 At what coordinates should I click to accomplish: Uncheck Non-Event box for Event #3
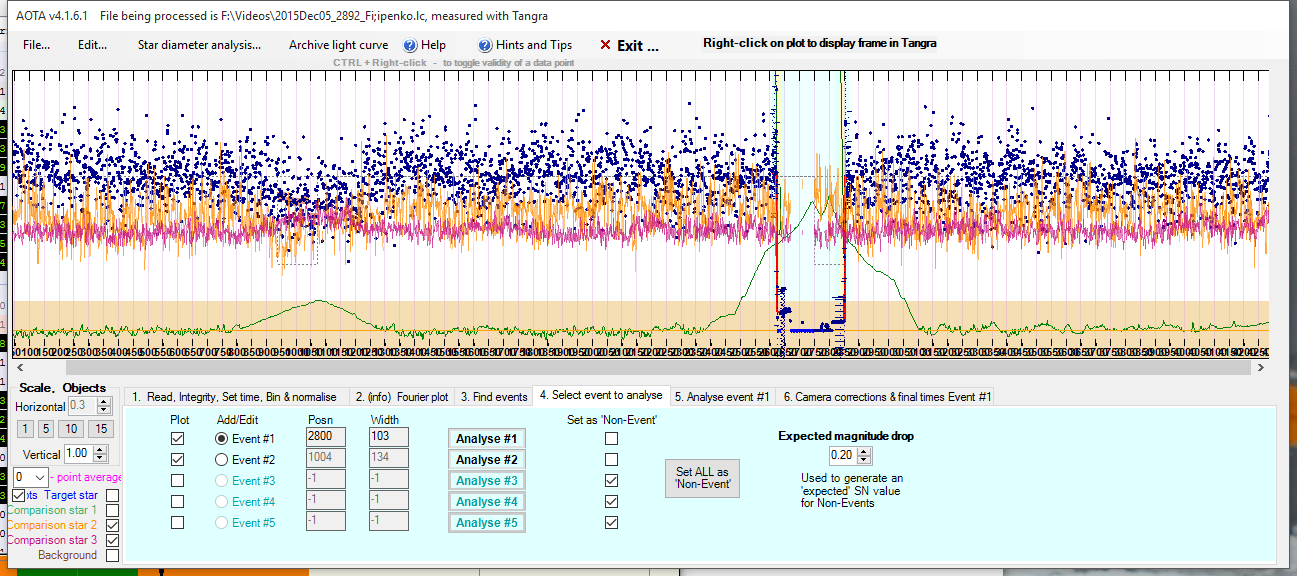point(611,481)
